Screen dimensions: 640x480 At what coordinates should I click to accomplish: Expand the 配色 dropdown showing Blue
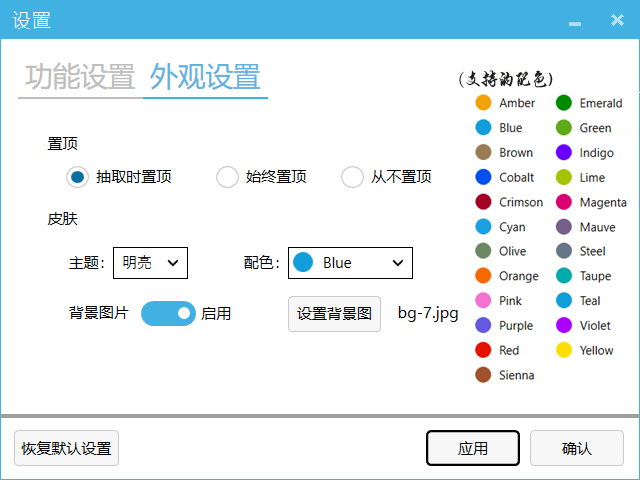pyautogui.click(x=350, y=263)
